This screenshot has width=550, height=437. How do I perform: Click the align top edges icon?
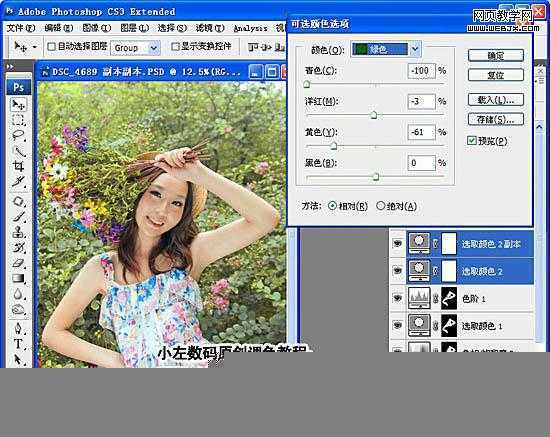253,47
